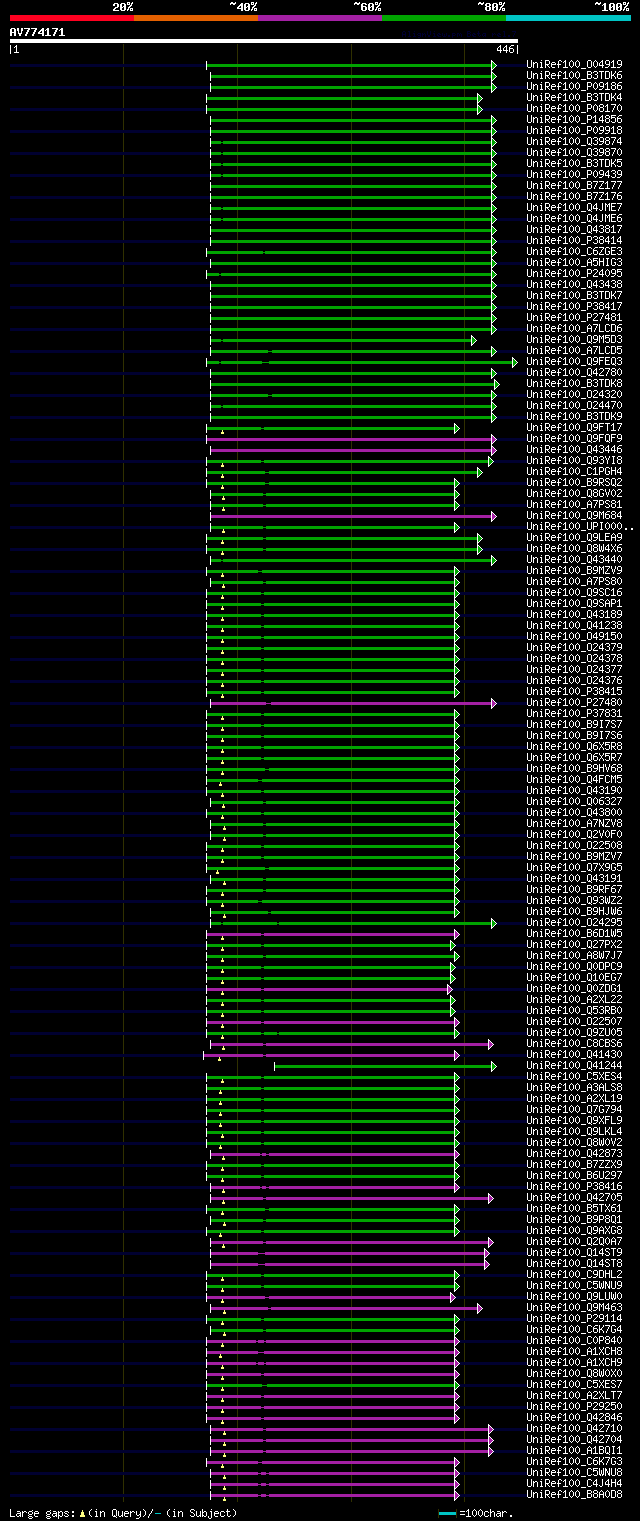Click label UniRef100_B6D1W5
Image resolution: width=640 pixels, height=1521 pixels.
tap(575, 934)
